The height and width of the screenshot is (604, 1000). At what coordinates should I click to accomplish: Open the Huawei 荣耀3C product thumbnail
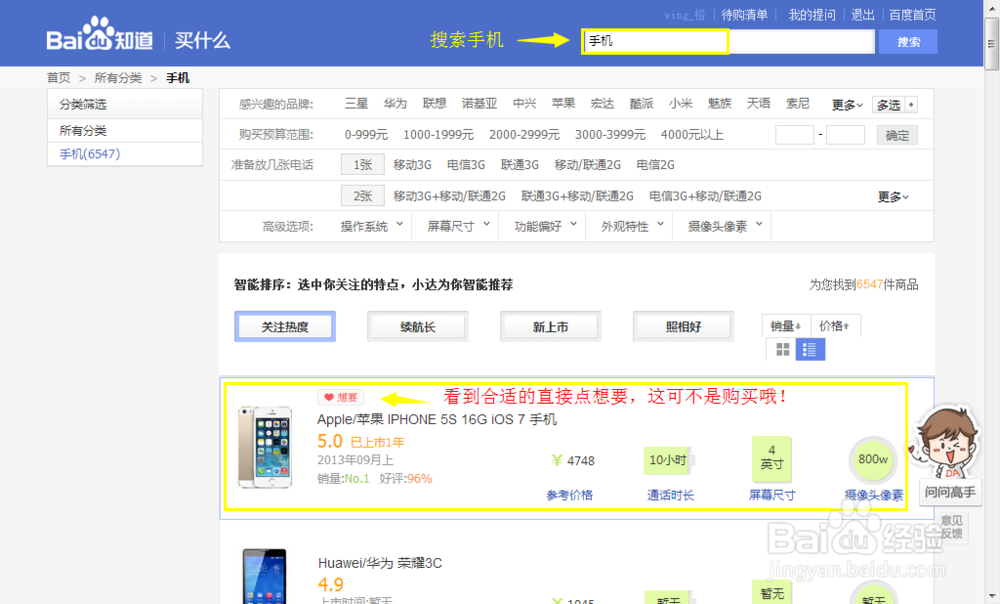click(x=265, y=577)
